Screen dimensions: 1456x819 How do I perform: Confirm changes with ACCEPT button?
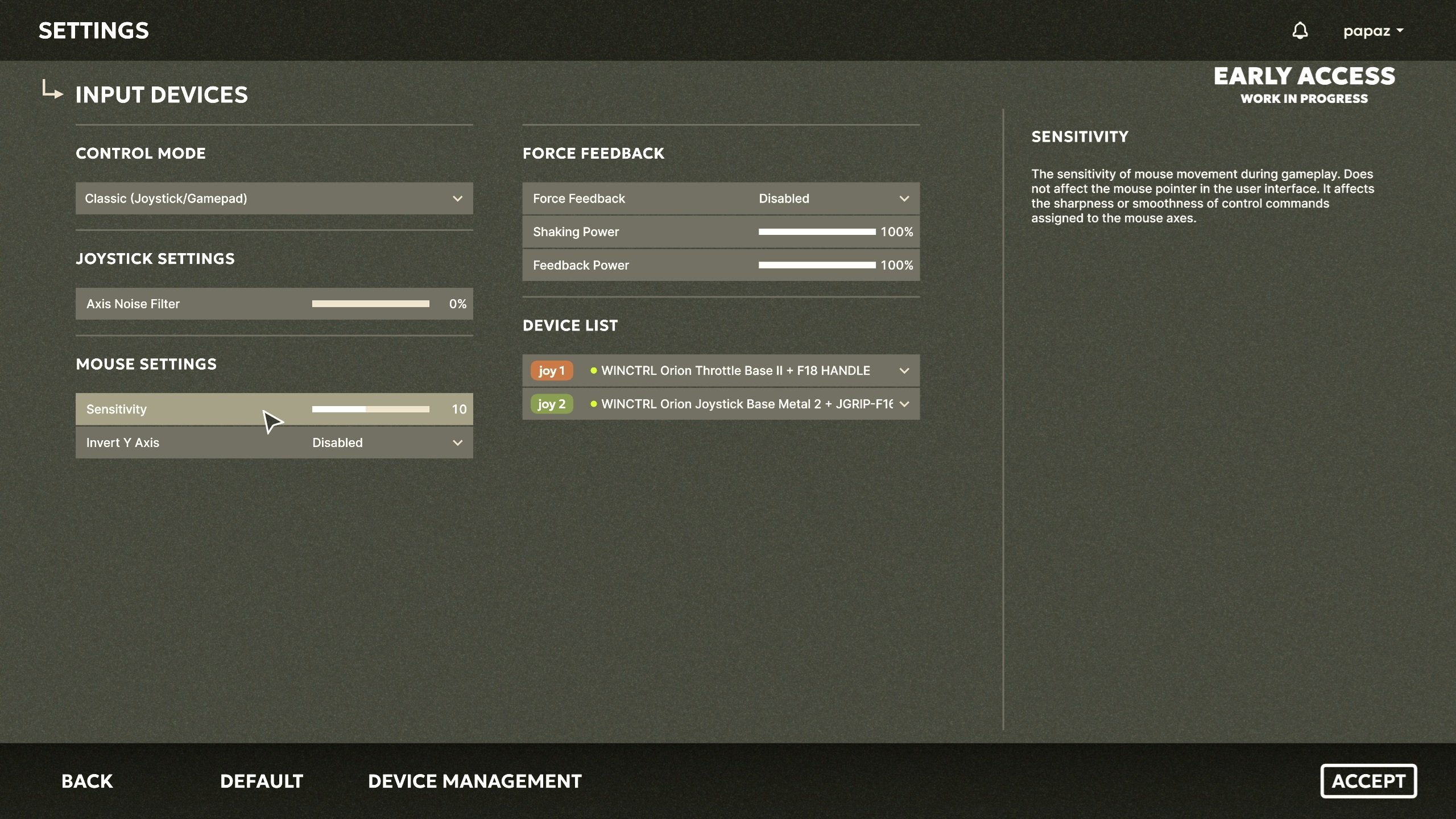point(1368,781)
